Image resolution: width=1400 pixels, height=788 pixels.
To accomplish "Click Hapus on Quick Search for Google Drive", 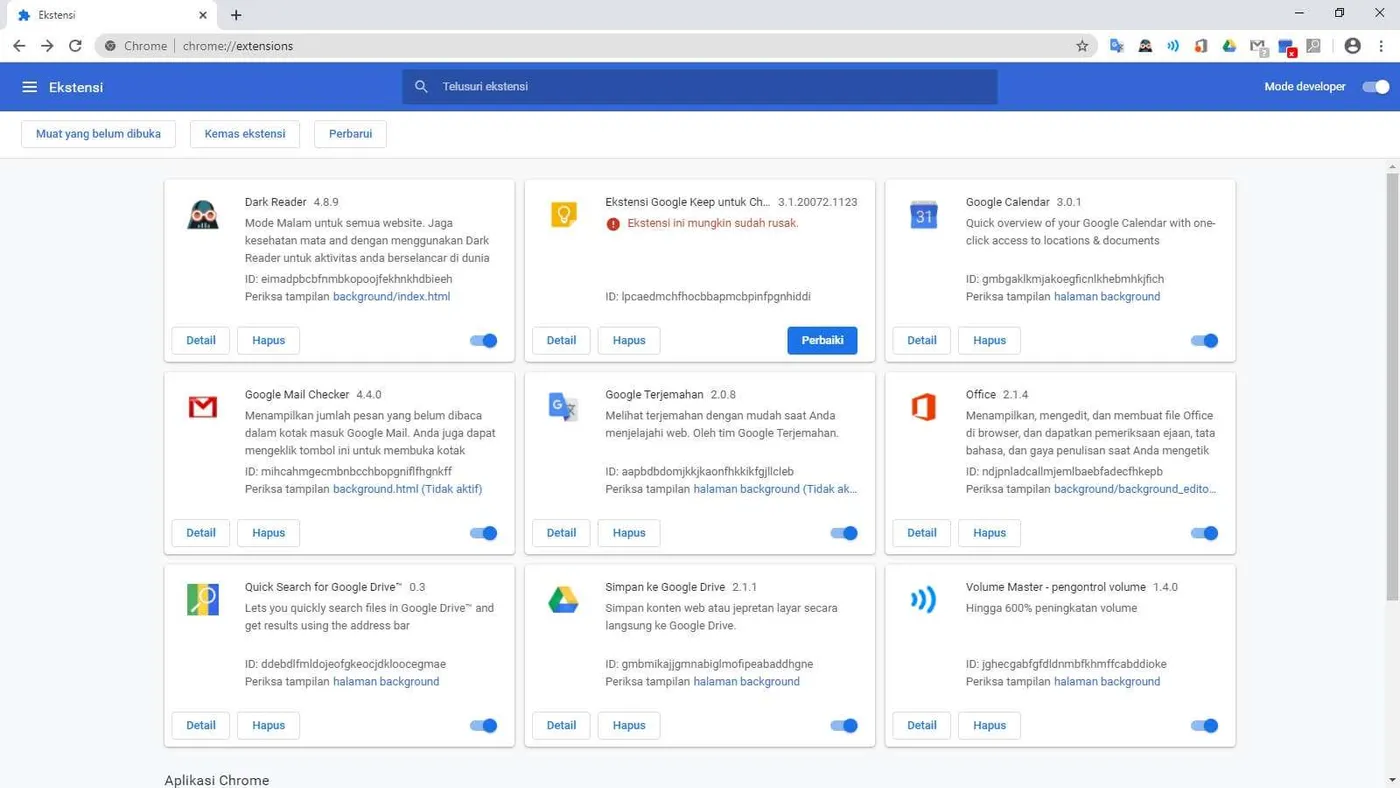I will coord(268,726).
